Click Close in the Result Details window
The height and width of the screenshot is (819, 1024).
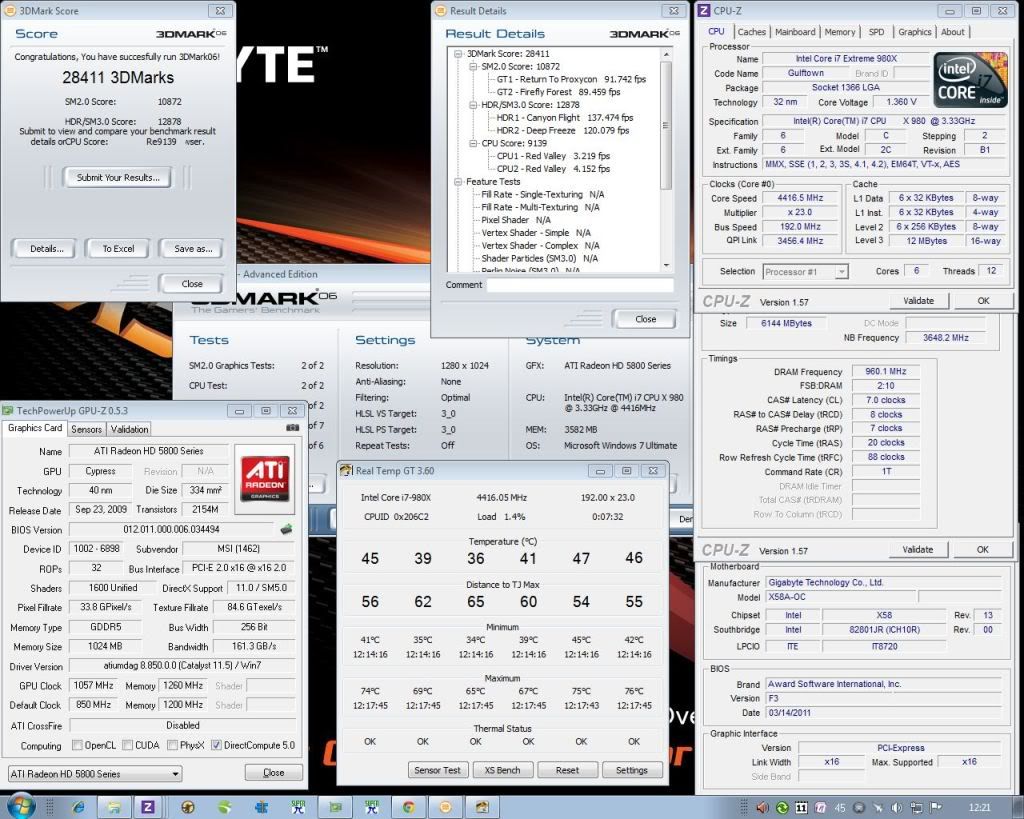[645, 319]
